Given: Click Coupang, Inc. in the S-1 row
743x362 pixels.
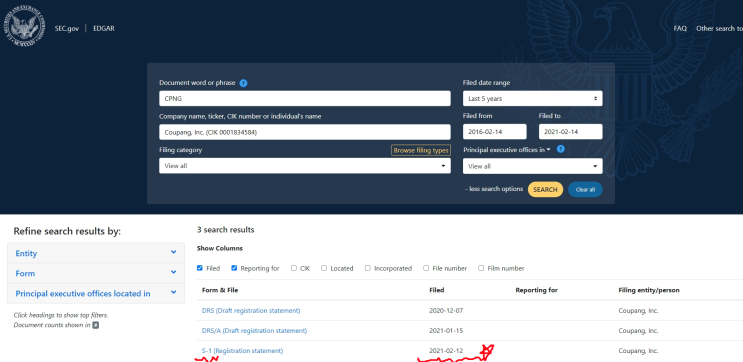Looking at the screenshot, I should 638,351.
